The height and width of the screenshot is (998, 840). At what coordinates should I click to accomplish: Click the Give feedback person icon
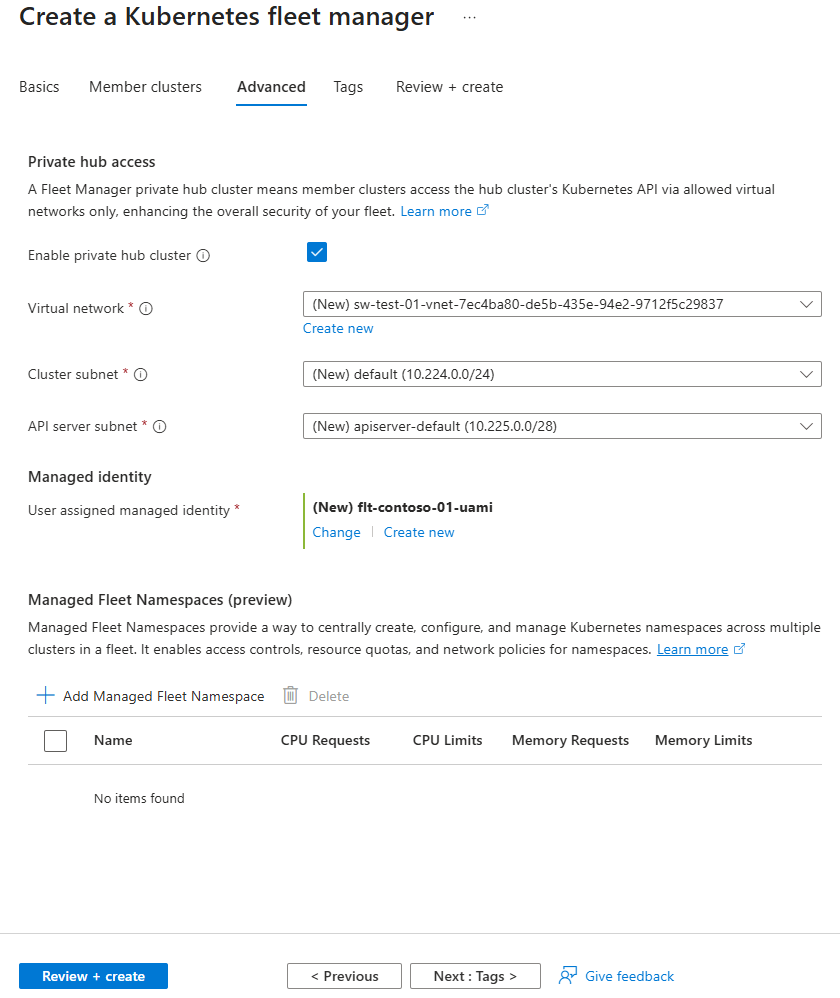click(568, 976)
